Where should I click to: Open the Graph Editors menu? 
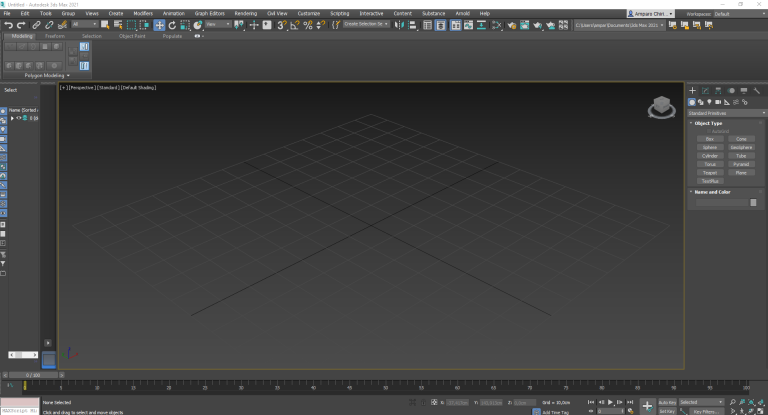[x=209, y=14]
